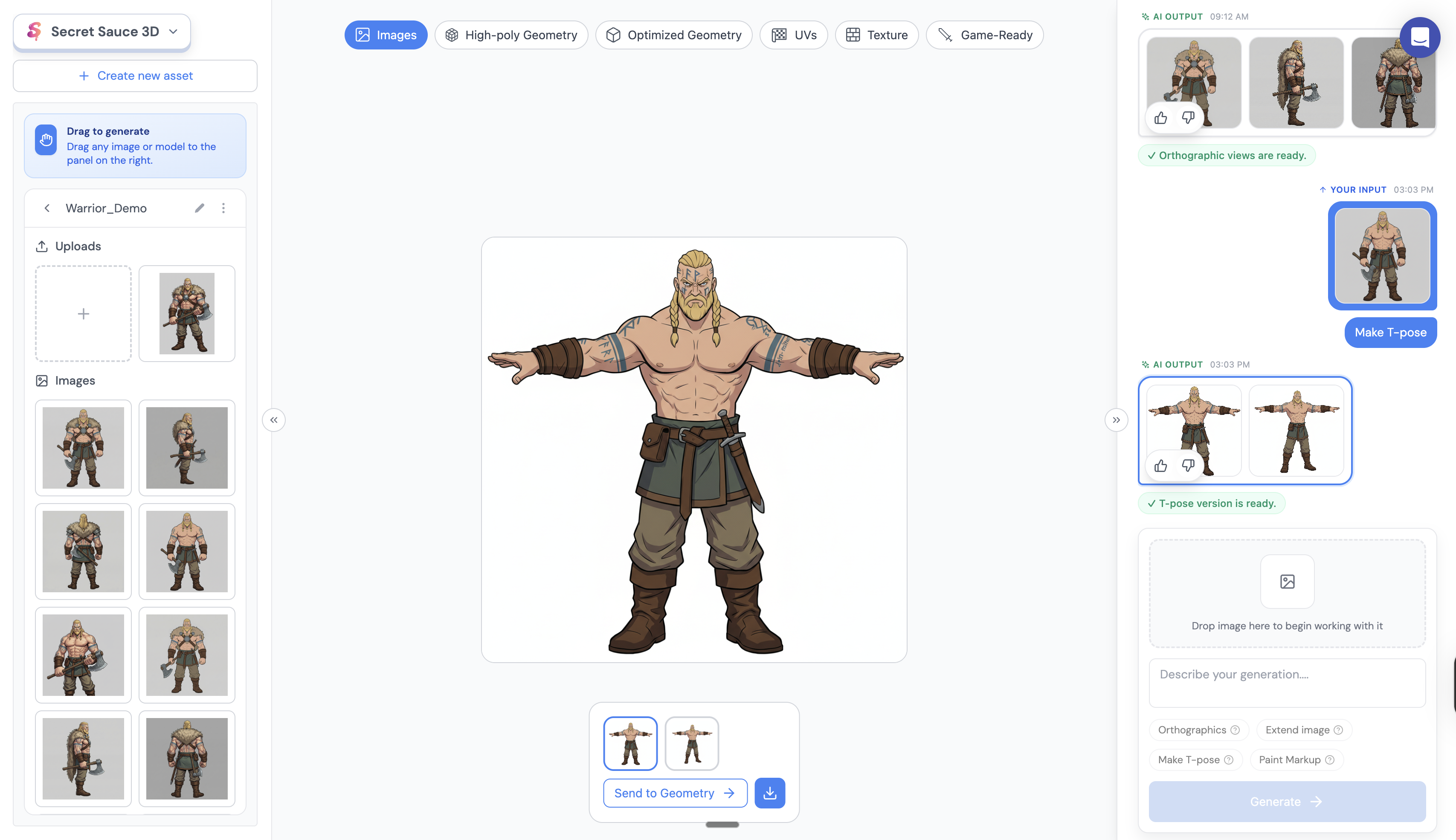Switch to the Images tab
The height and width of the screenshot is (840, 1456).
point(386,35)
